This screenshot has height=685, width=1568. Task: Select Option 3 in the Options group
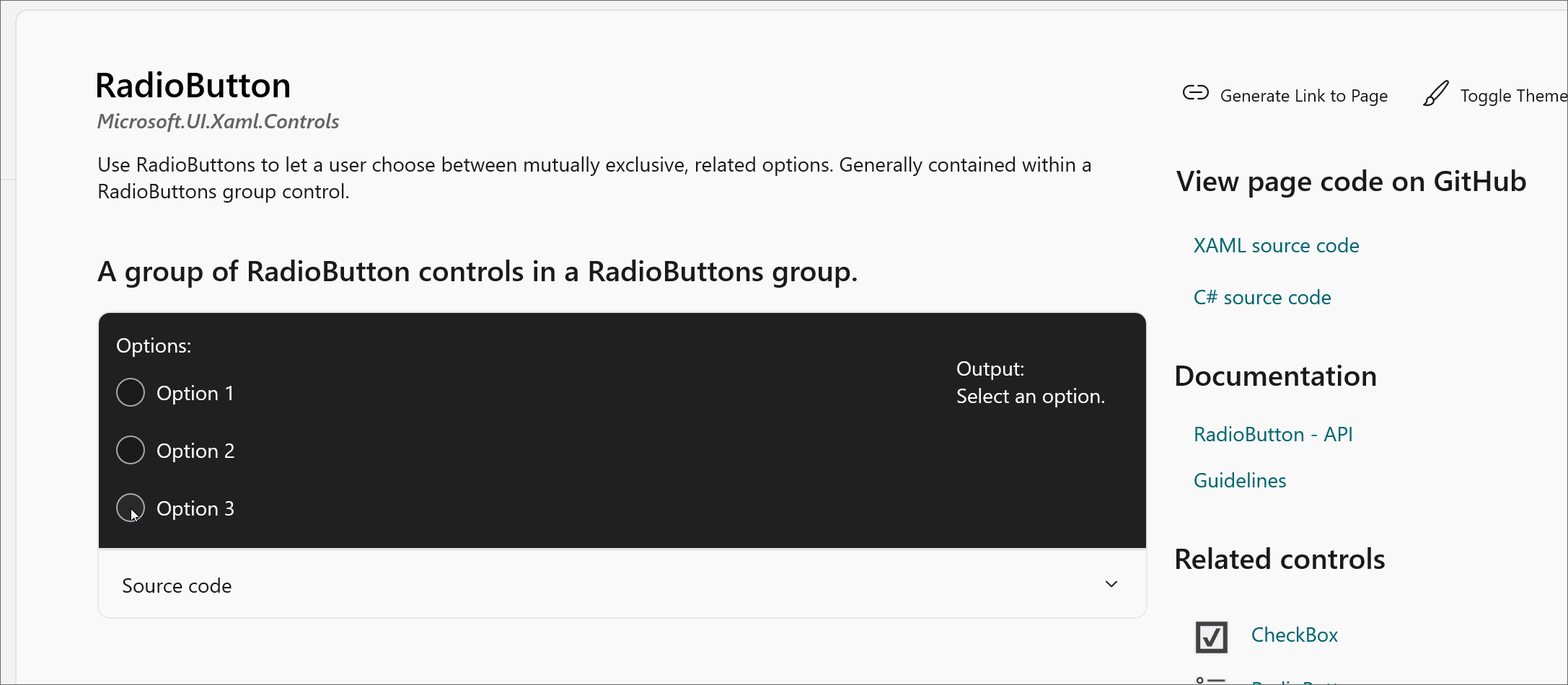coord(131,507)
